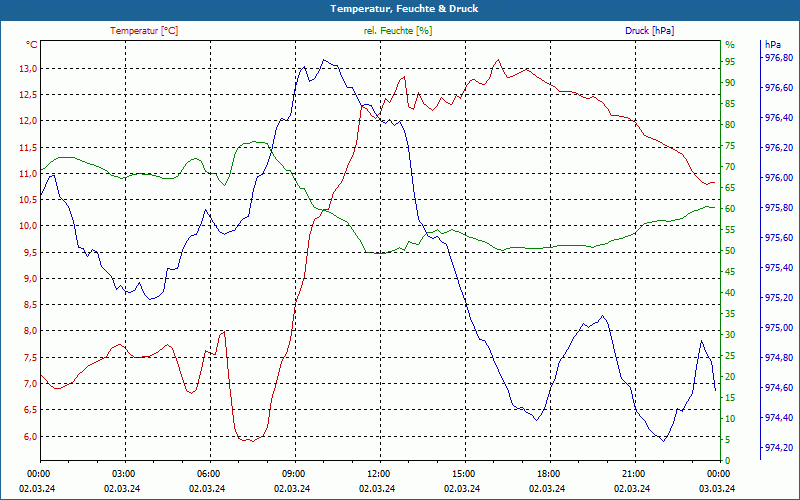This screenshot has width=800, height=500.
Task: Select the 6,0 temperature axis value
Action: 30,437
